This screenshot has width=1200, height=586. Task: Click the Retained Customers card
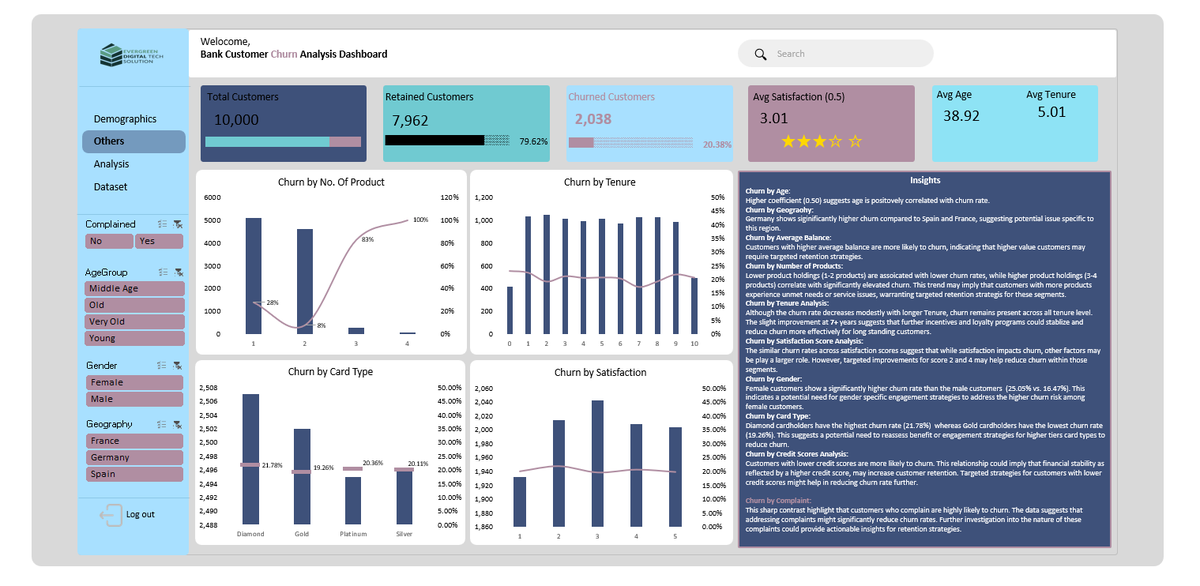point(466,123)
